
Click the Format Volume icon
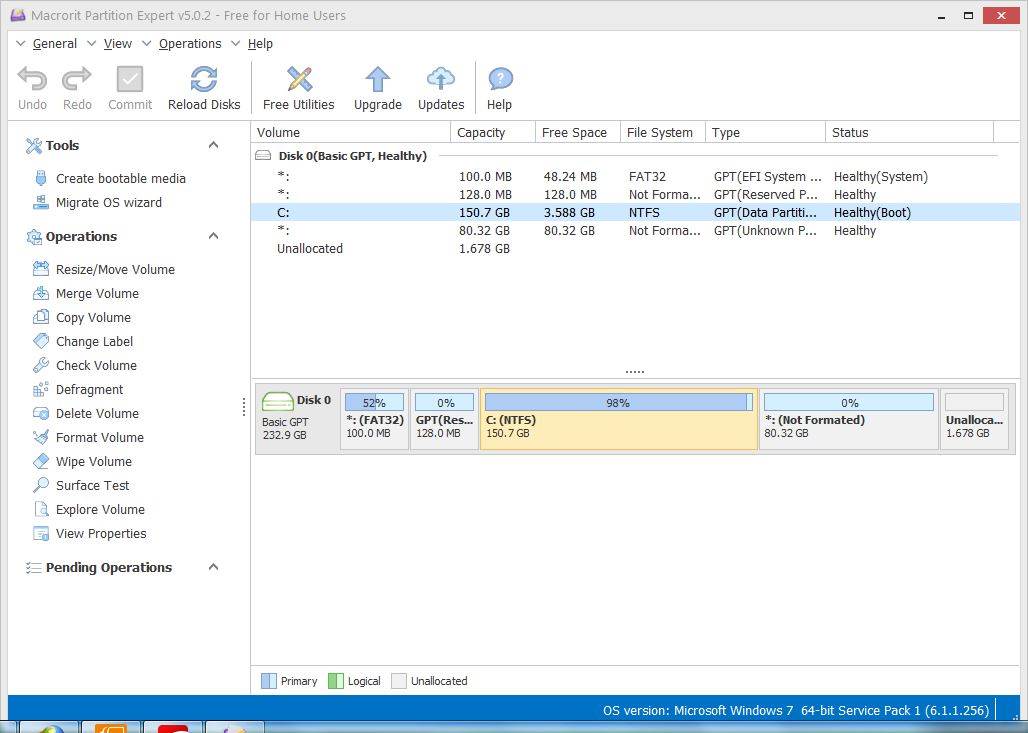pyautogui.click(x=41, y=437)
